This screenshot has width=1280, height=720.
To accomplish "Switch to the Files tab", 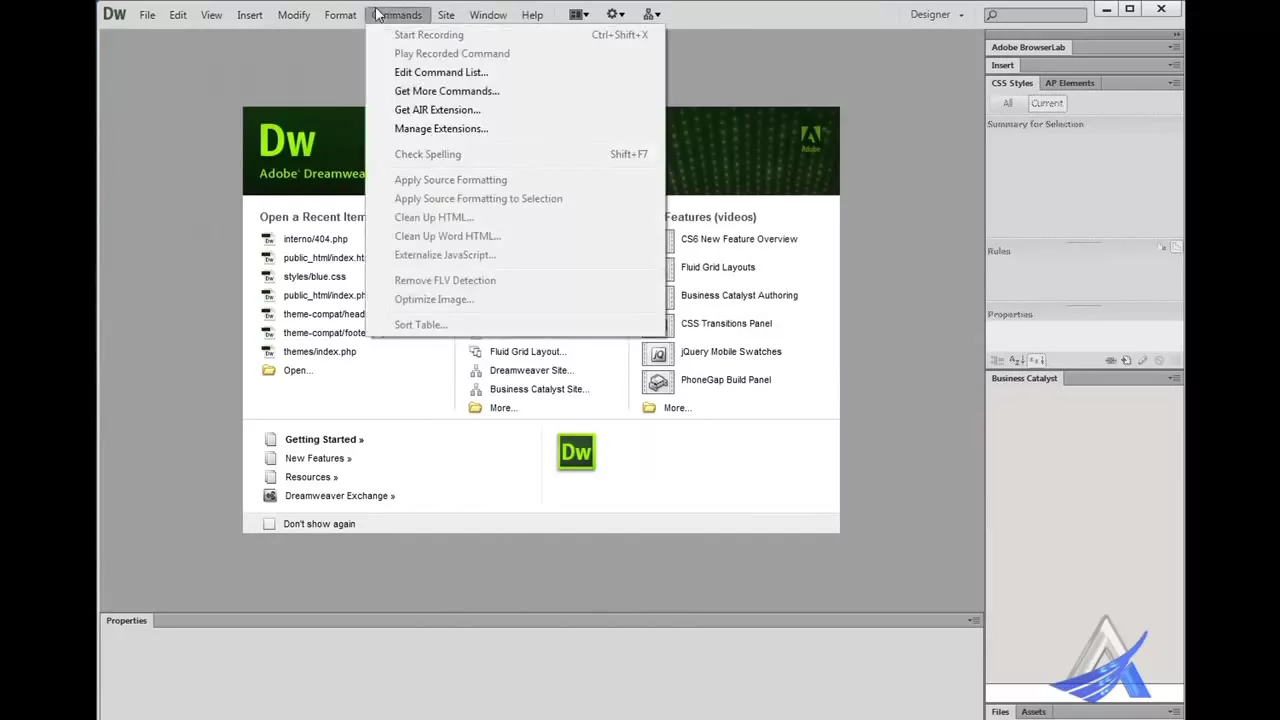I will pyautogui.click(x=1000, y=712).
